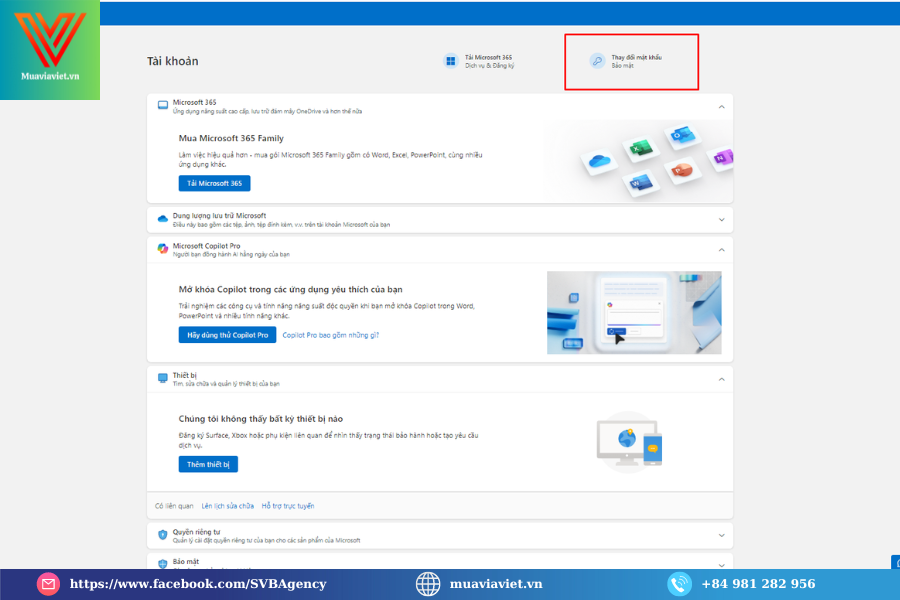Click the Quyền riêng tư shield icon
The image size is (900, 600).
tap(163, 535)
